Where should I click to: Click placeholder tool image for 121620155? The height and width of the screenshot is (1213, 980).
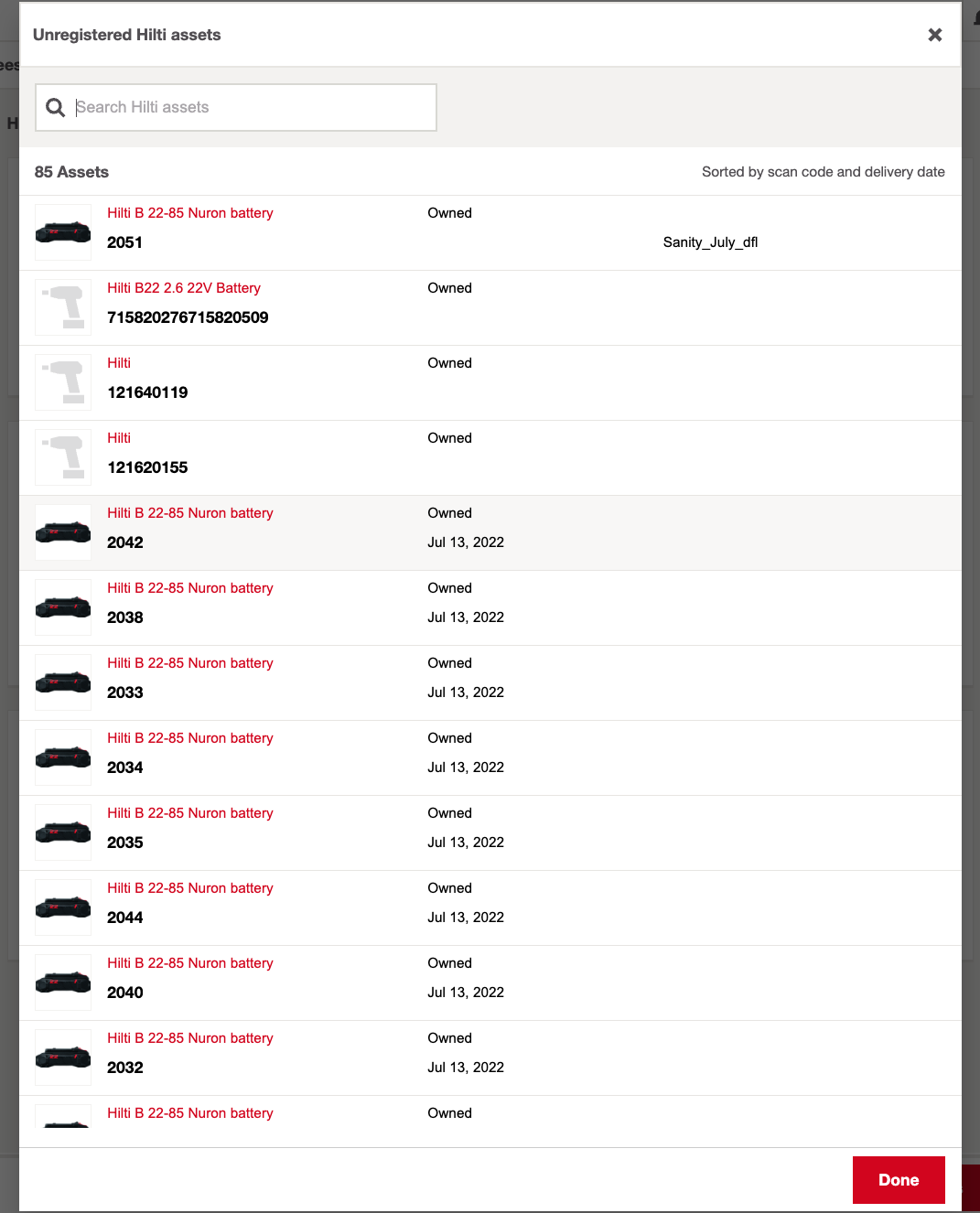(x=63, y=457)
